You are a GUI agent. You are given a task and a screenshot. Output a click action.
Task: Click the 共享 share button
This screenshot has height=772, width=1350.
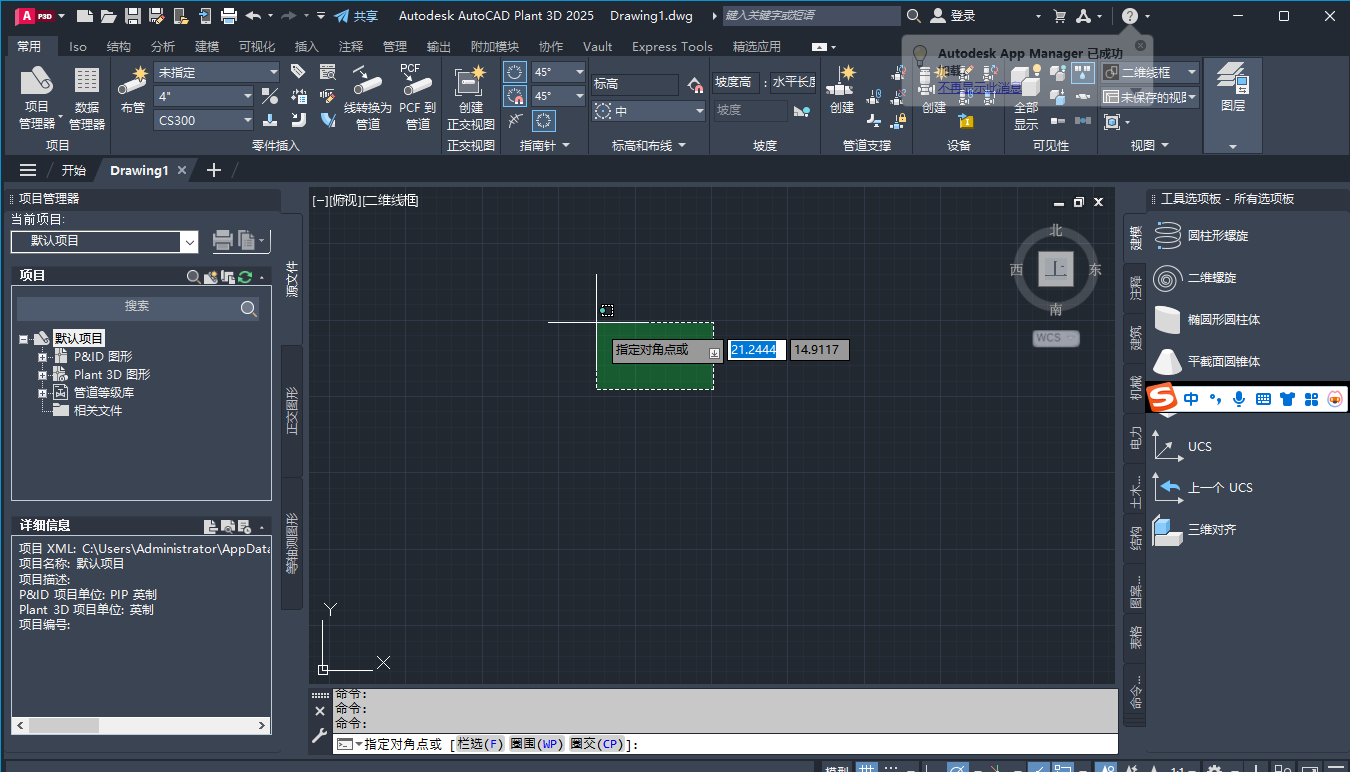[356, 16]
